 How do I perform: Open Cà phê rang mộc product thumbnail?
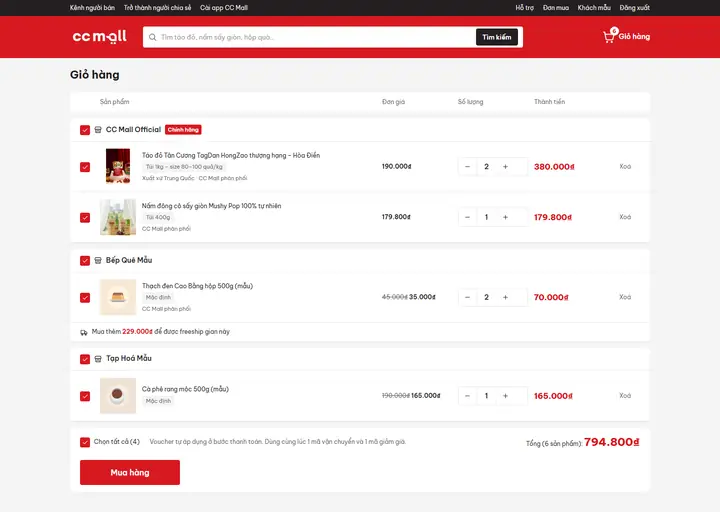pyautogui.click(x=118, y=396)
